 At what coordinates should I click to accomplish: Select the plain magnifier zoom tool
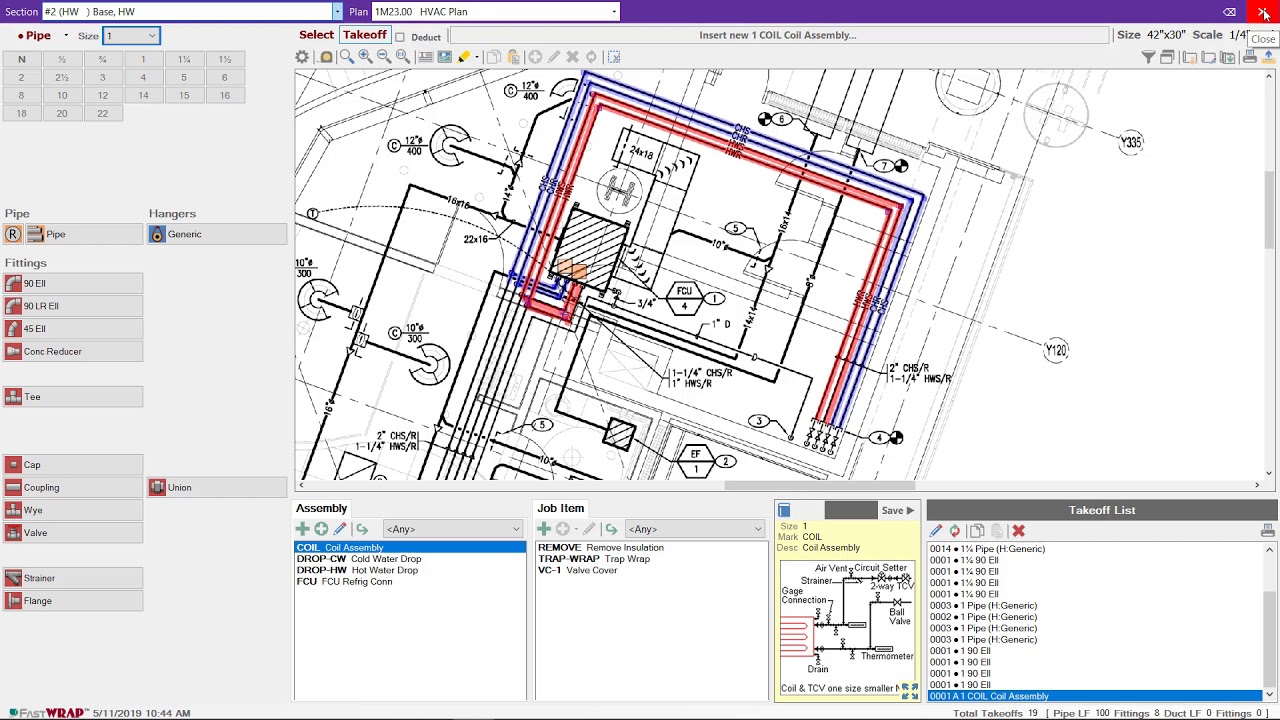[346, 57]
